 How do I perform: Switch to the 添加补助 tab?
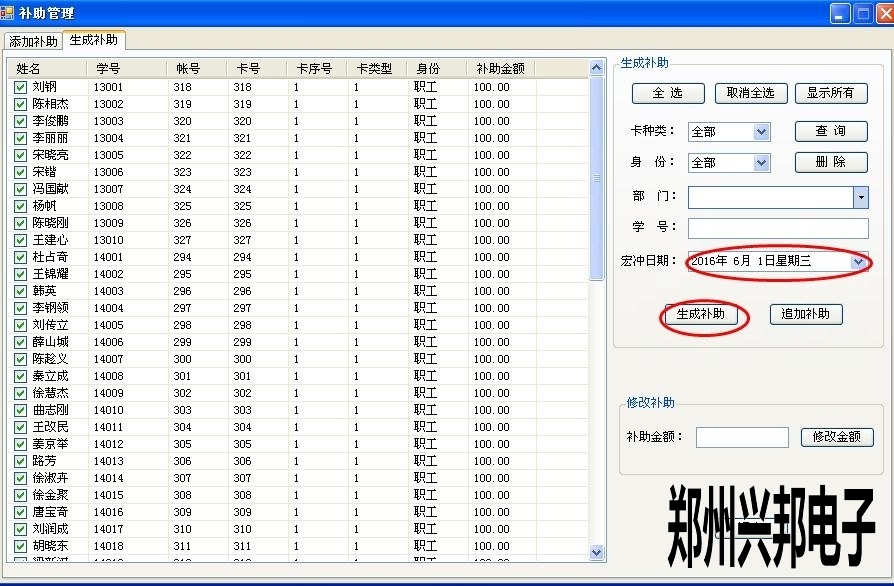[33, 42]
